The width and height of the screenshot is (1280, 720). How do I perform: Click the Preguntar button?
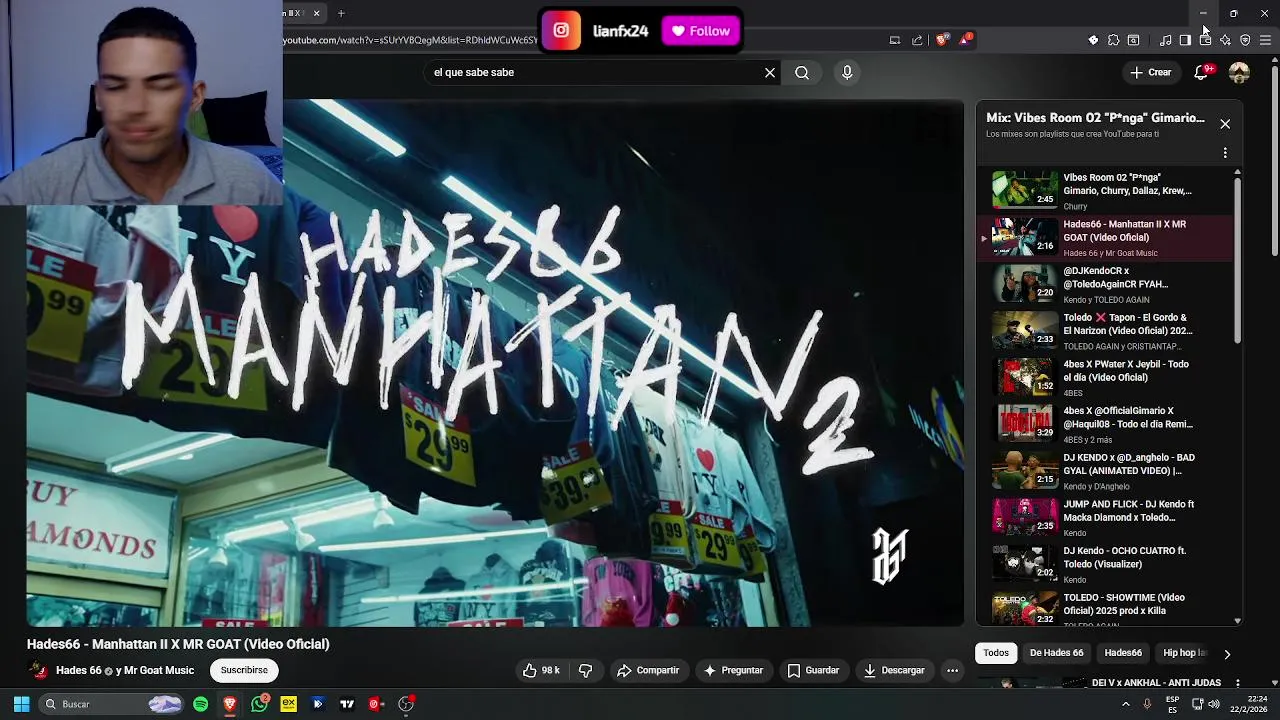[x=733, y=670]
